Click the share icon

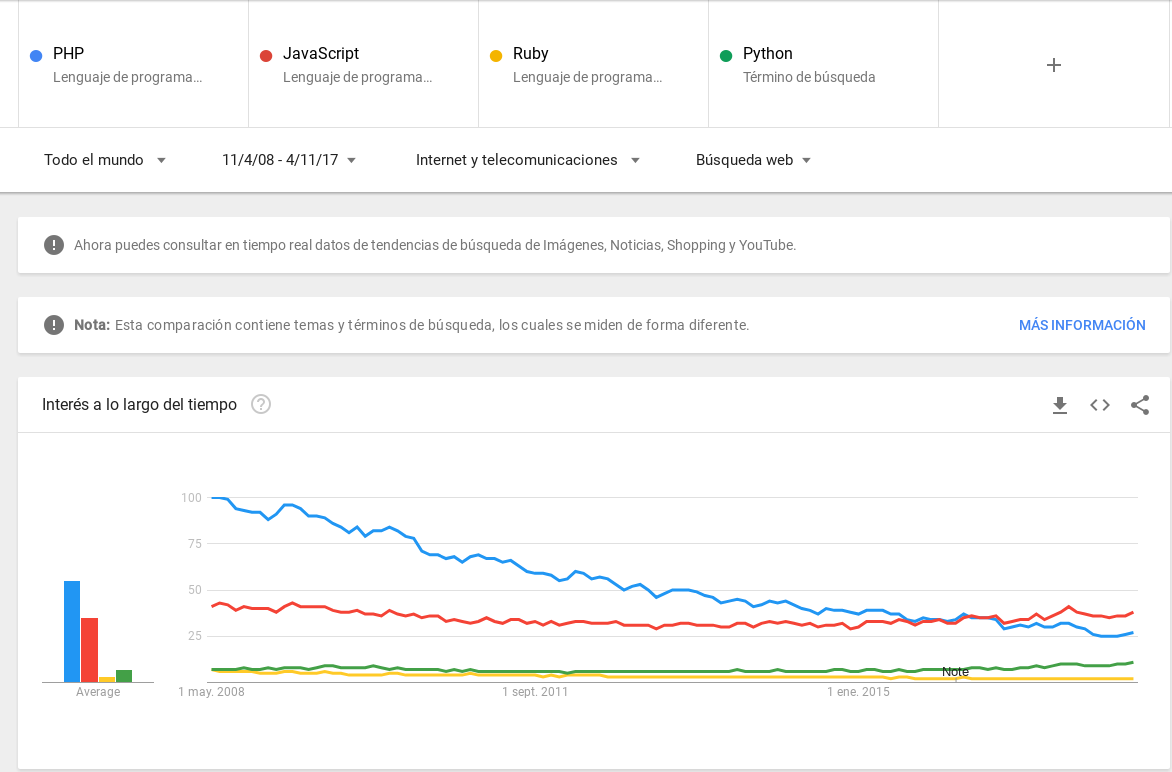1139,405
